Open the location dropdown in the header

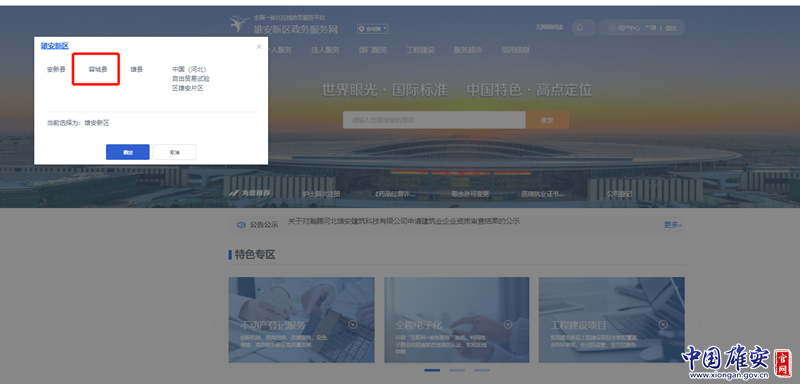[372, 29]
